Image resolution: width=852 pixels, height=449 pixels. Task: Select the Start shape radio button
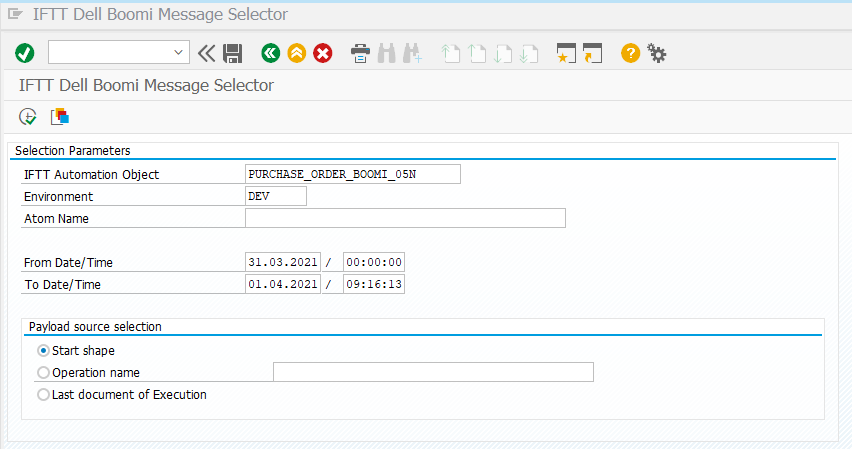[x=43, y=351]
